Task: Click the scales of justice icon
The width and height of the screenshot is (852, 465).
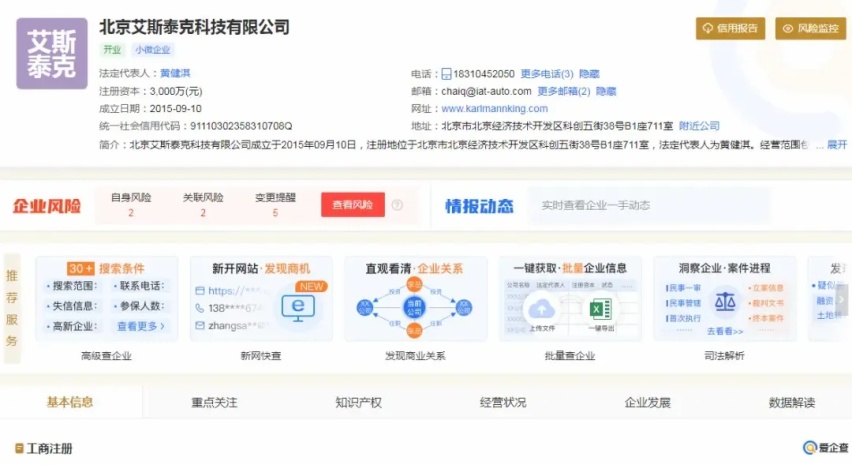Action: pos(725,301)
